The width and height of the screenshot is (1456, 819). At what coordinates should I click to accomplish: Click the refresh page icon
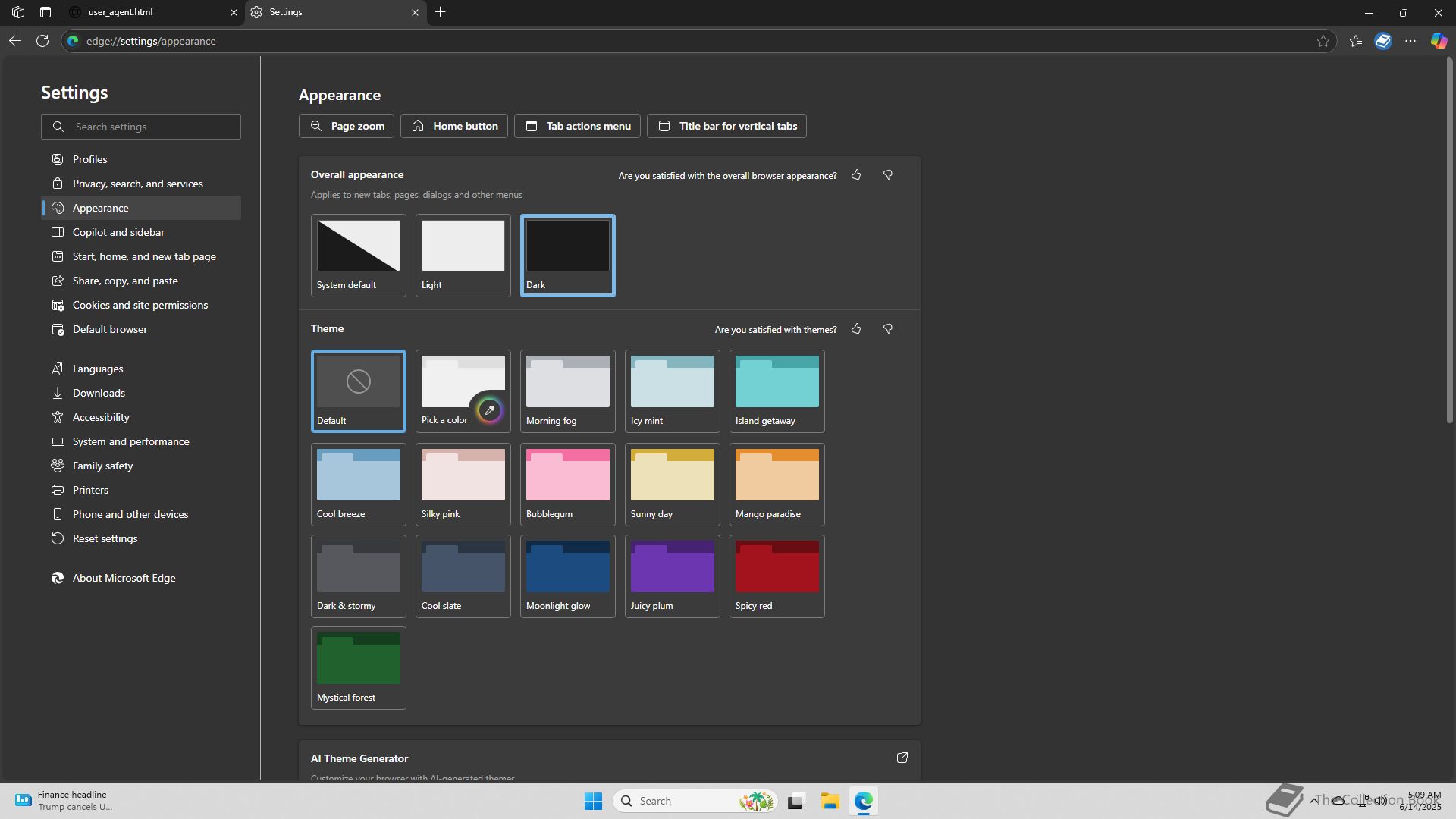42,41
